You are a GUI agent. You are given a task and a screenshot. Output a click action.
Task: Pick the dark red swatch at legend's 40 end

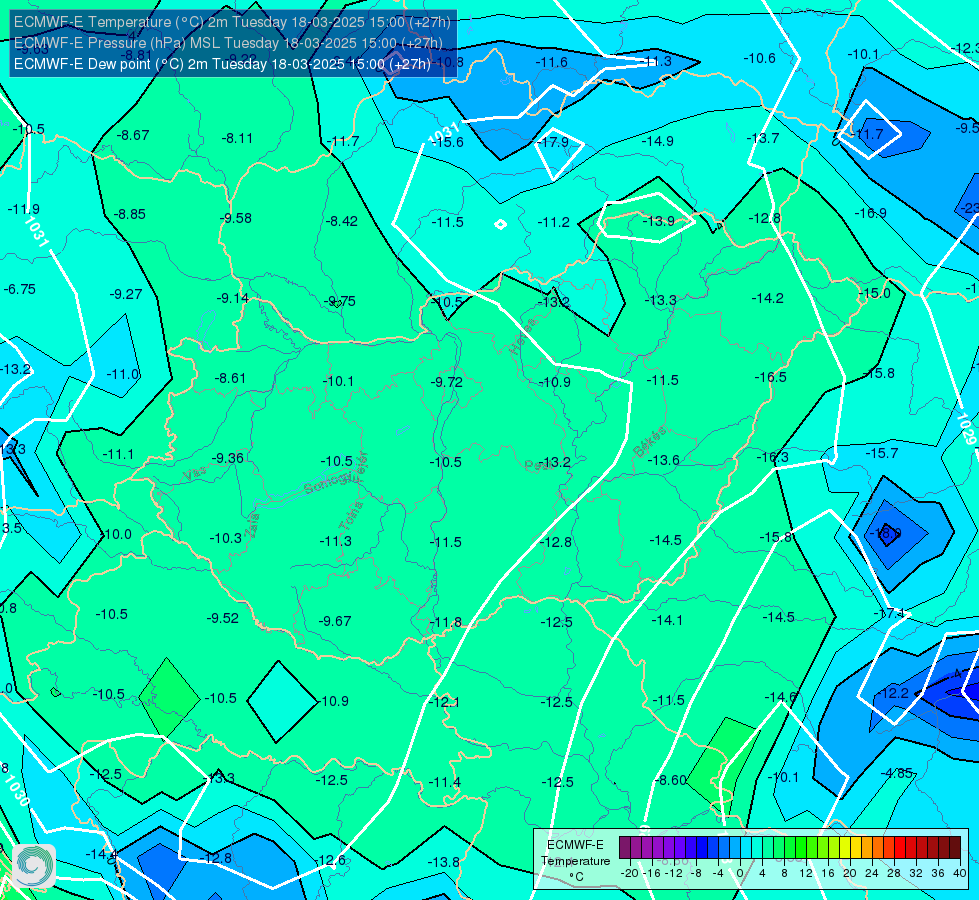[955, 848]
